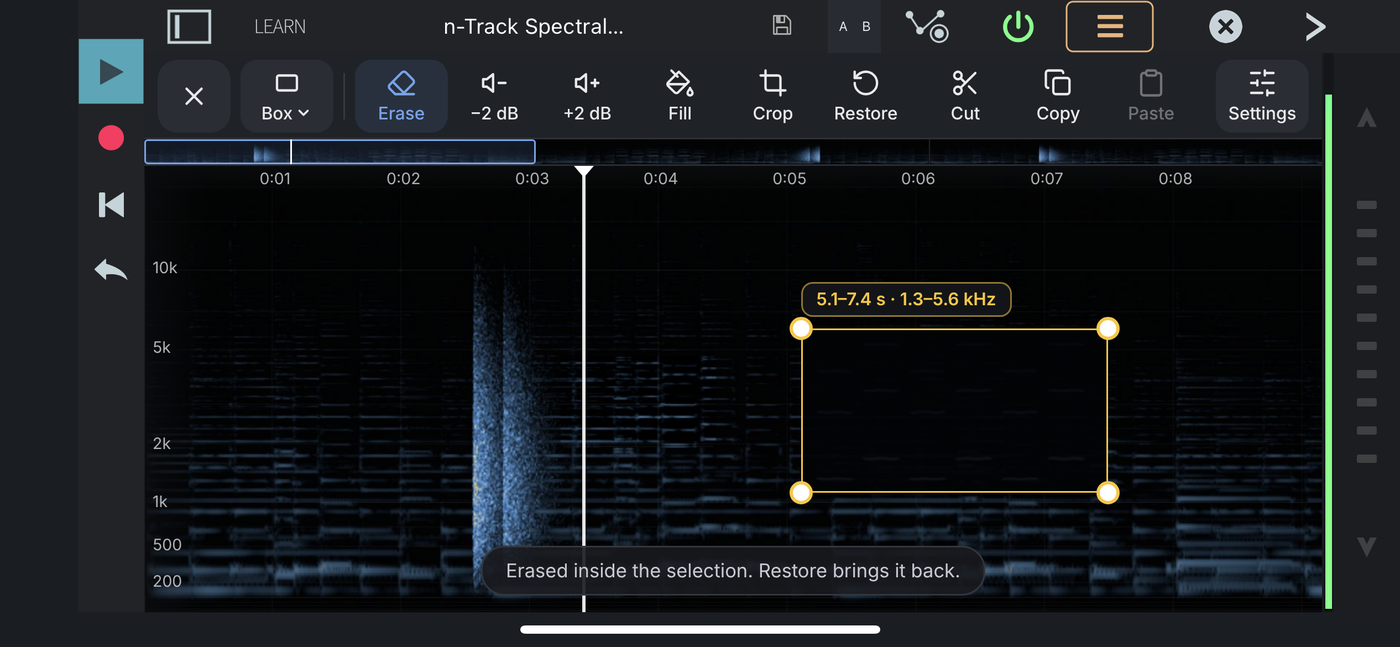Select the selection box bottom-left handle
The image size is (1400, 647).
(x=801, y=492)
